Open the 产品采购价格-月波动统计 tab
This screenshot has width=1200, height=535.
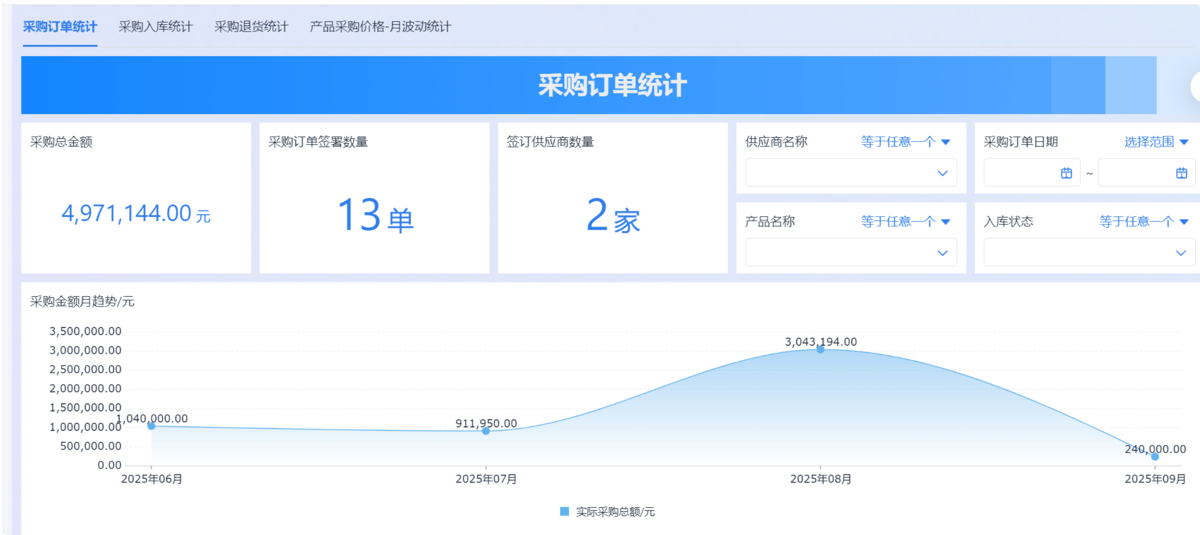coord(380,27)
